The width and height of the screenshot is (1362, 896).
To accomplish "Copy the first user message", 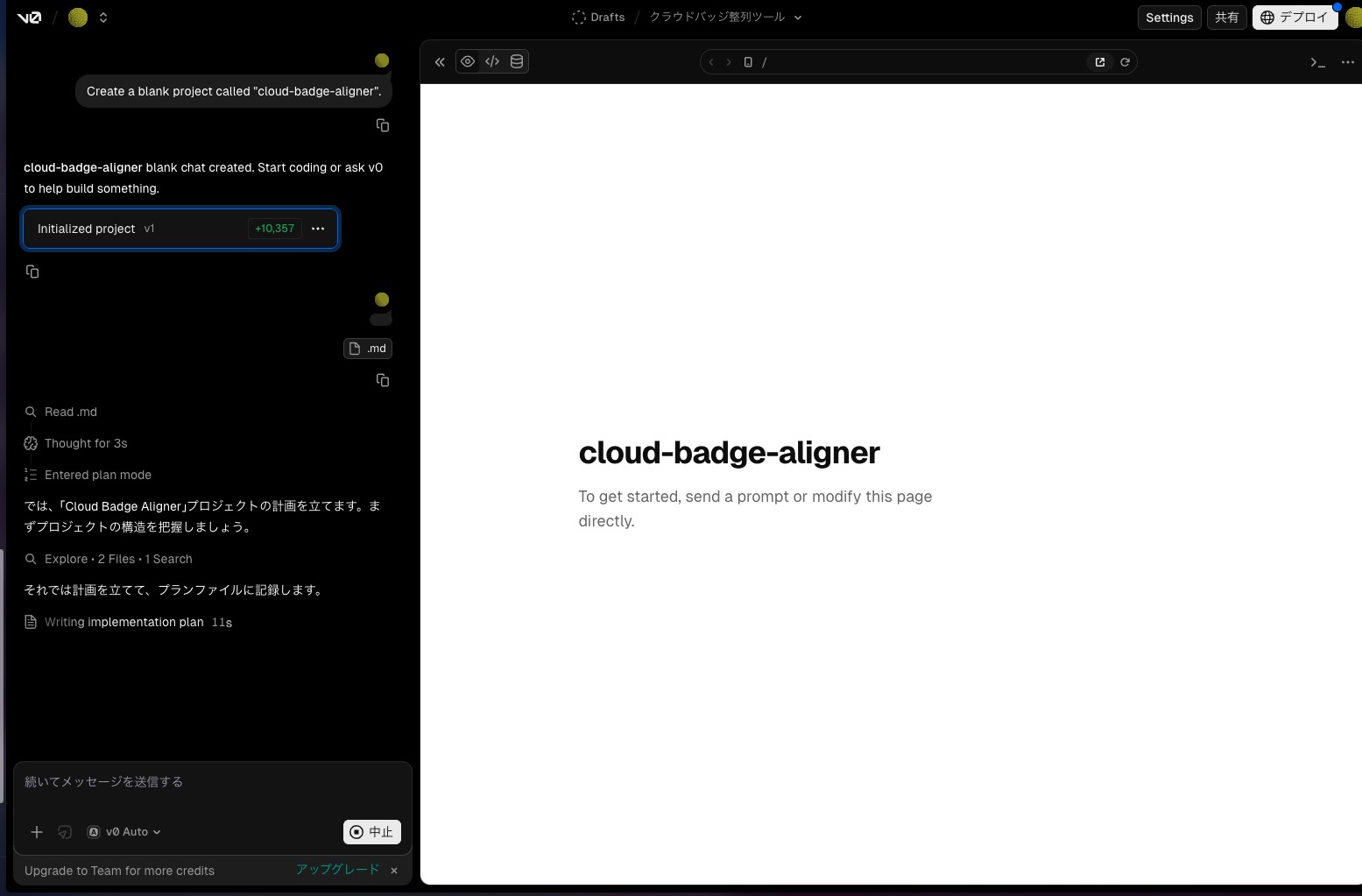I will [383, 125].
